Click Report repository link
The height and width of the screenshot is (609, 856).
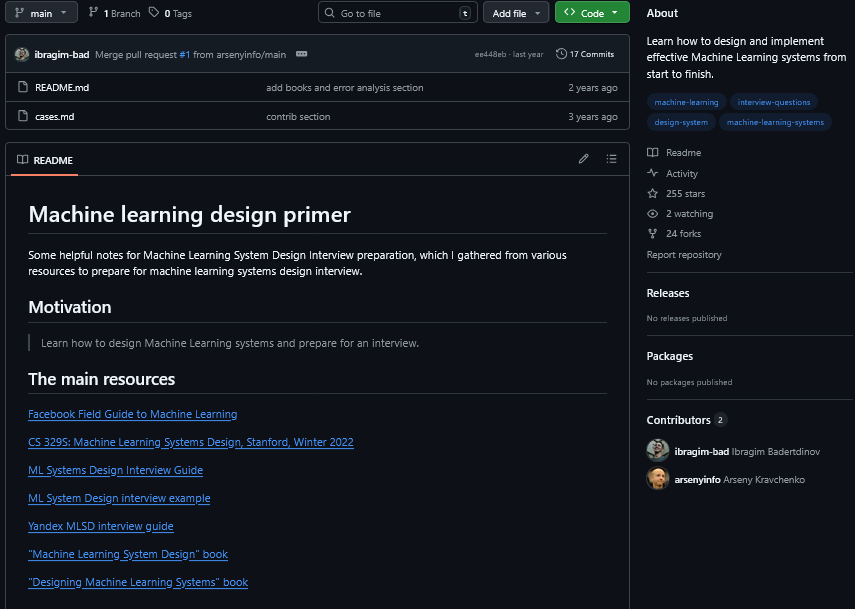[x=684, y=255]
